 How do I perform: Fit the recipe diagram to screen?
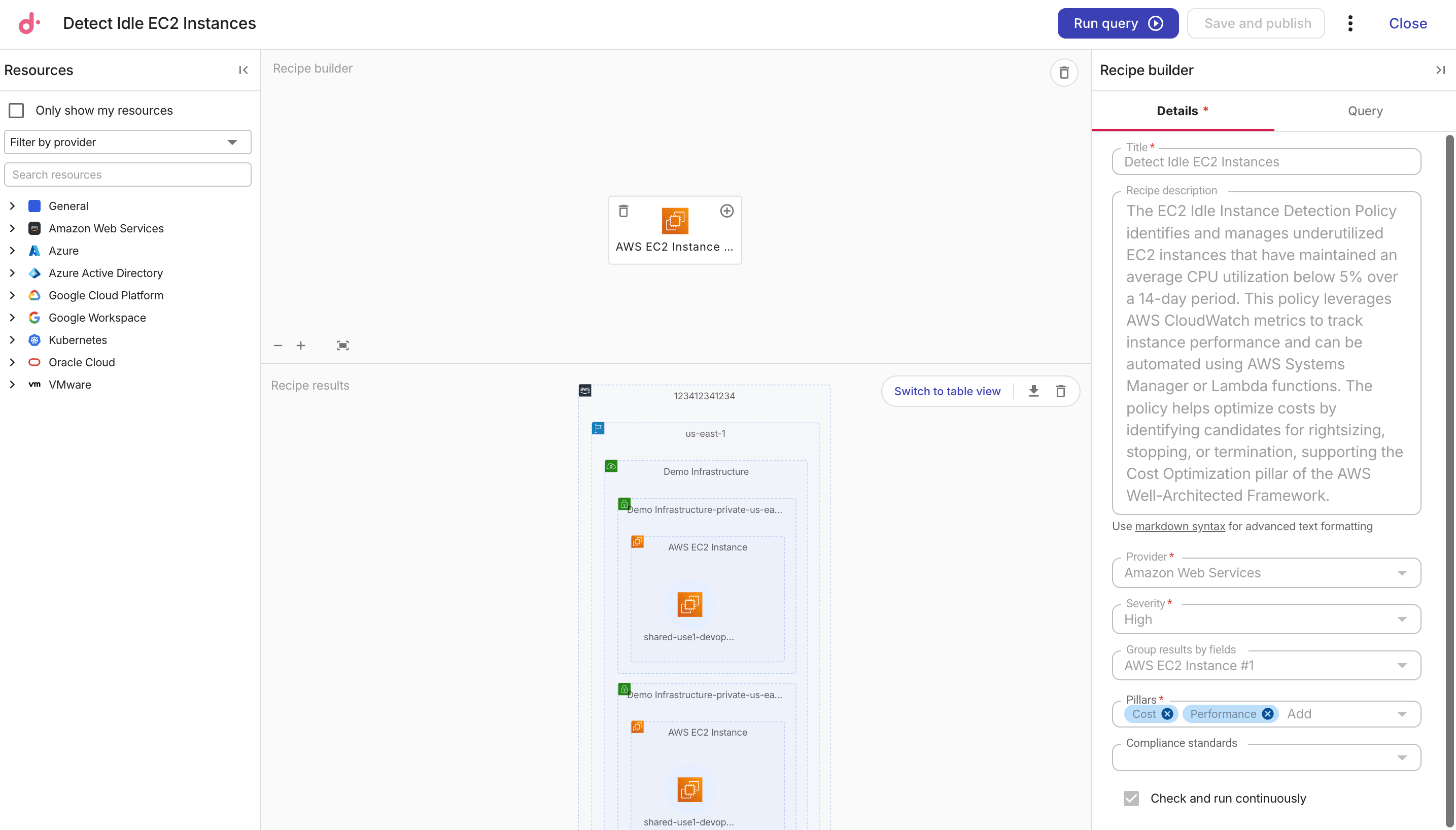(x=342, y=345)
